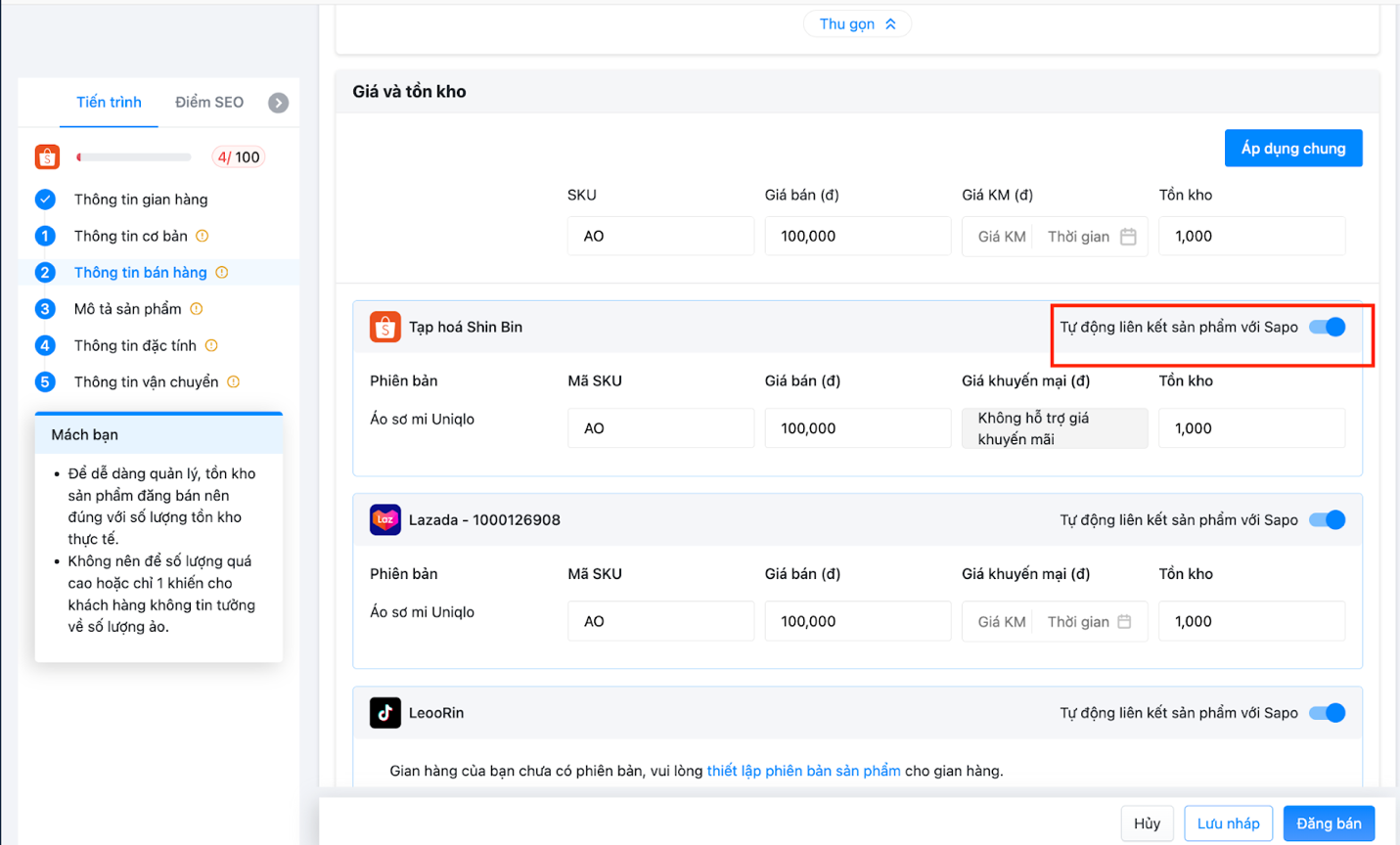The image size is (1400, 845).
Task: Click the warning icon beside Thông tin cơ bản
Action: click(x=203, y=236)
